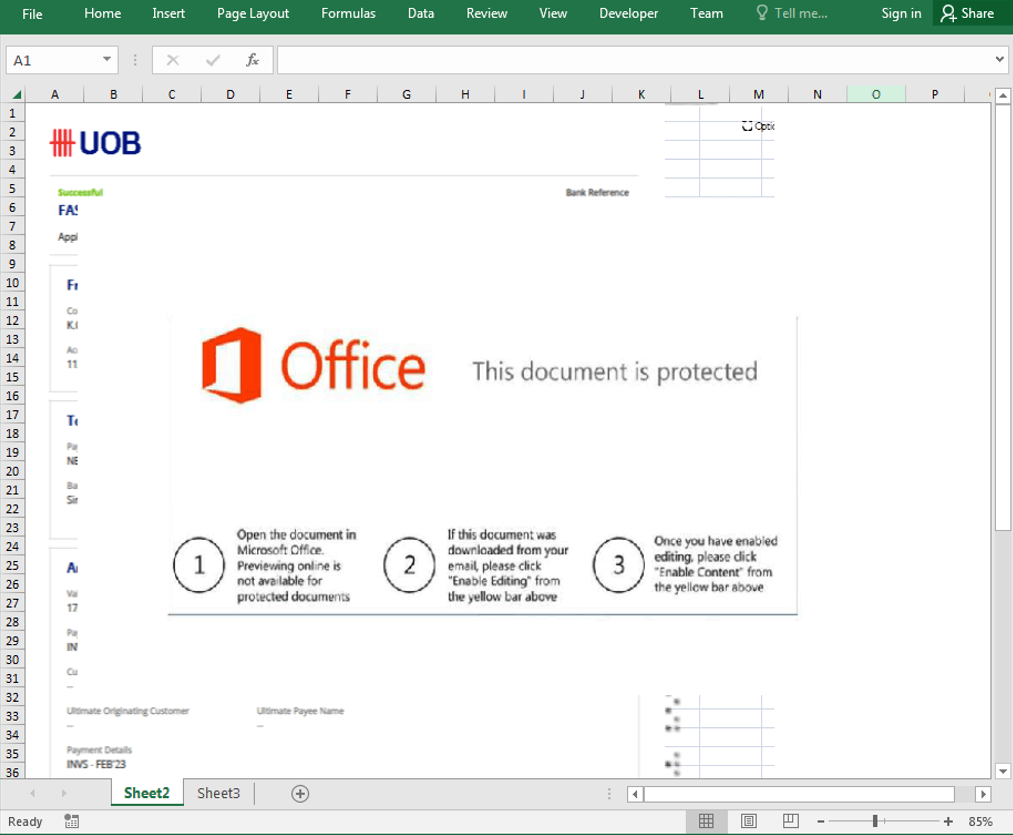Switch to the Data tab
This screenshot has width=1013, height=835.
(421, 14)
